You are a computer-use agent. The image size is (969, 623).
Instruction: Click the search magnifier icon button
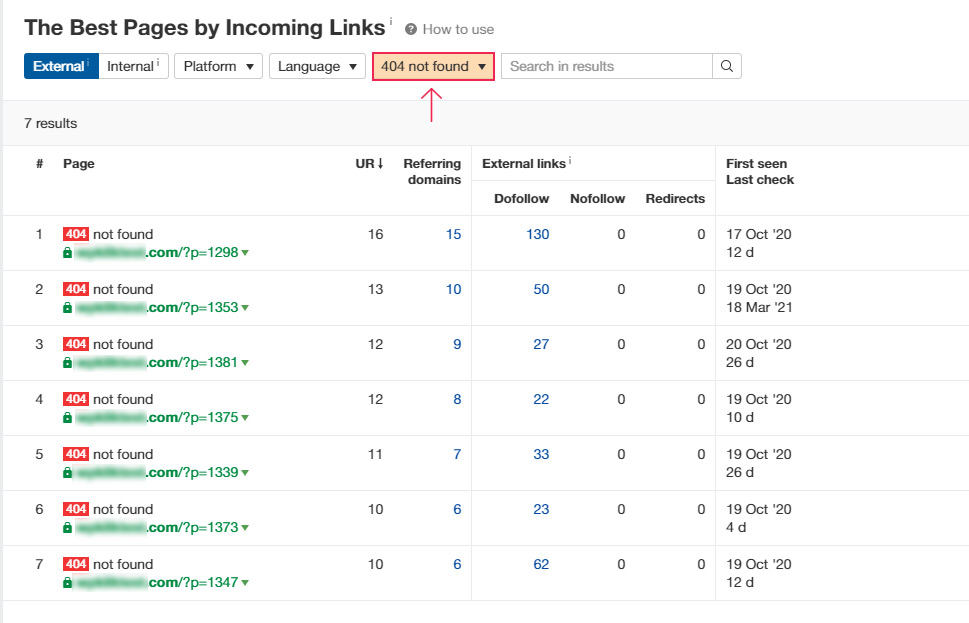(x=727, y=66)
